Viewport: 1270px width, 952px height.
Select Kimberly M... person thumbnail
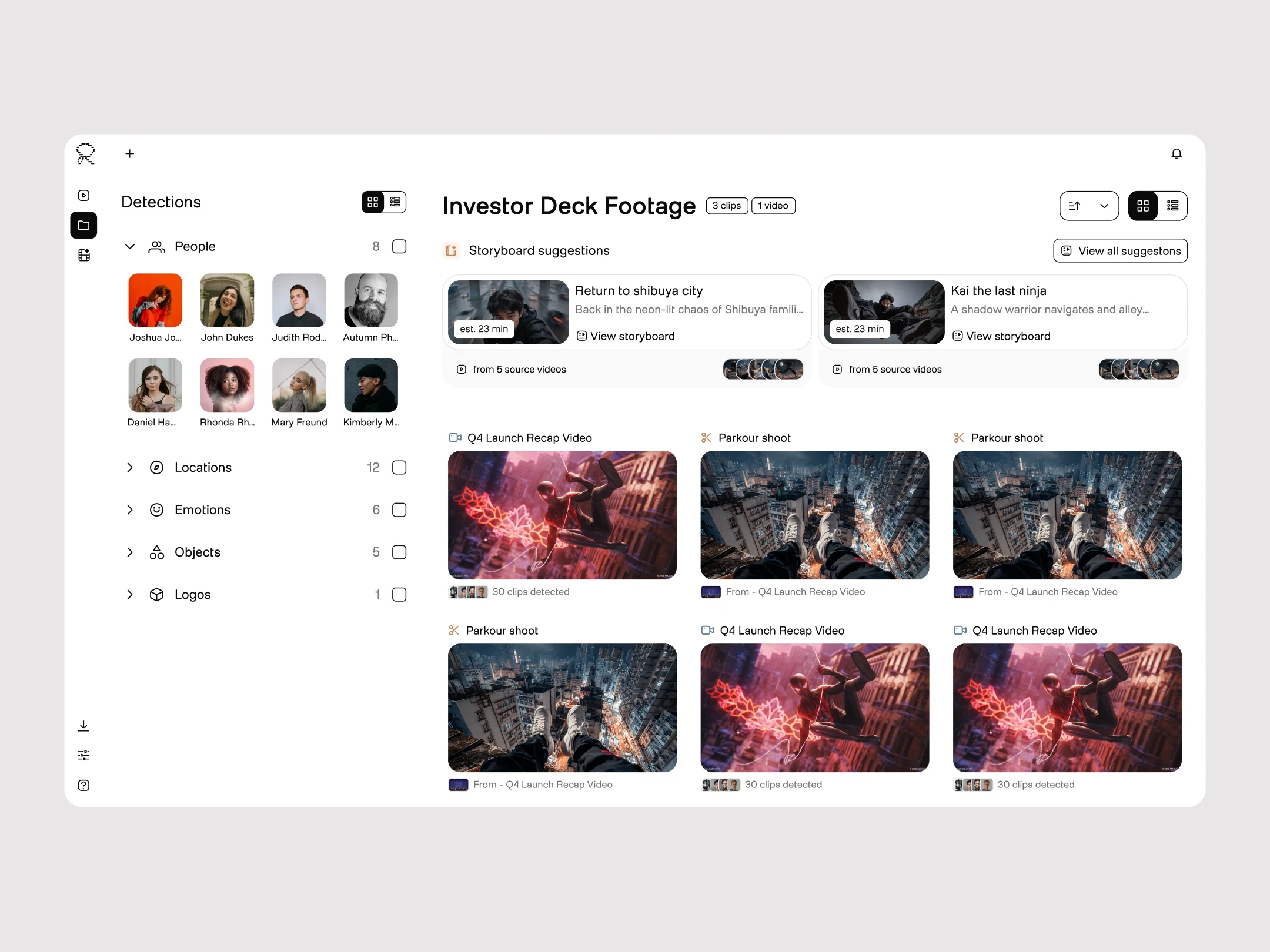[x=371, y=385]
